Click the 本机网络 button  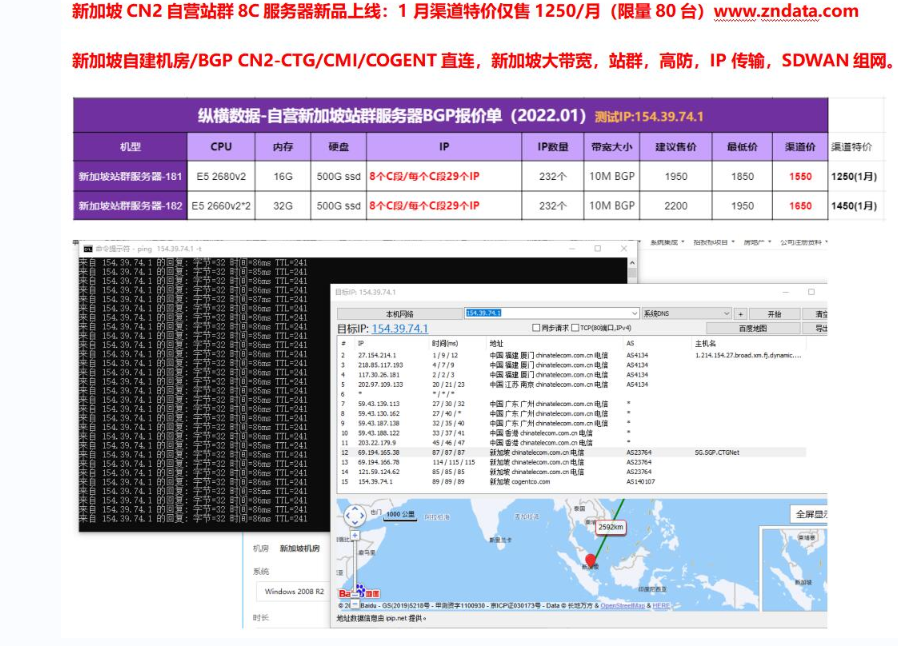[x=400, y=314]
